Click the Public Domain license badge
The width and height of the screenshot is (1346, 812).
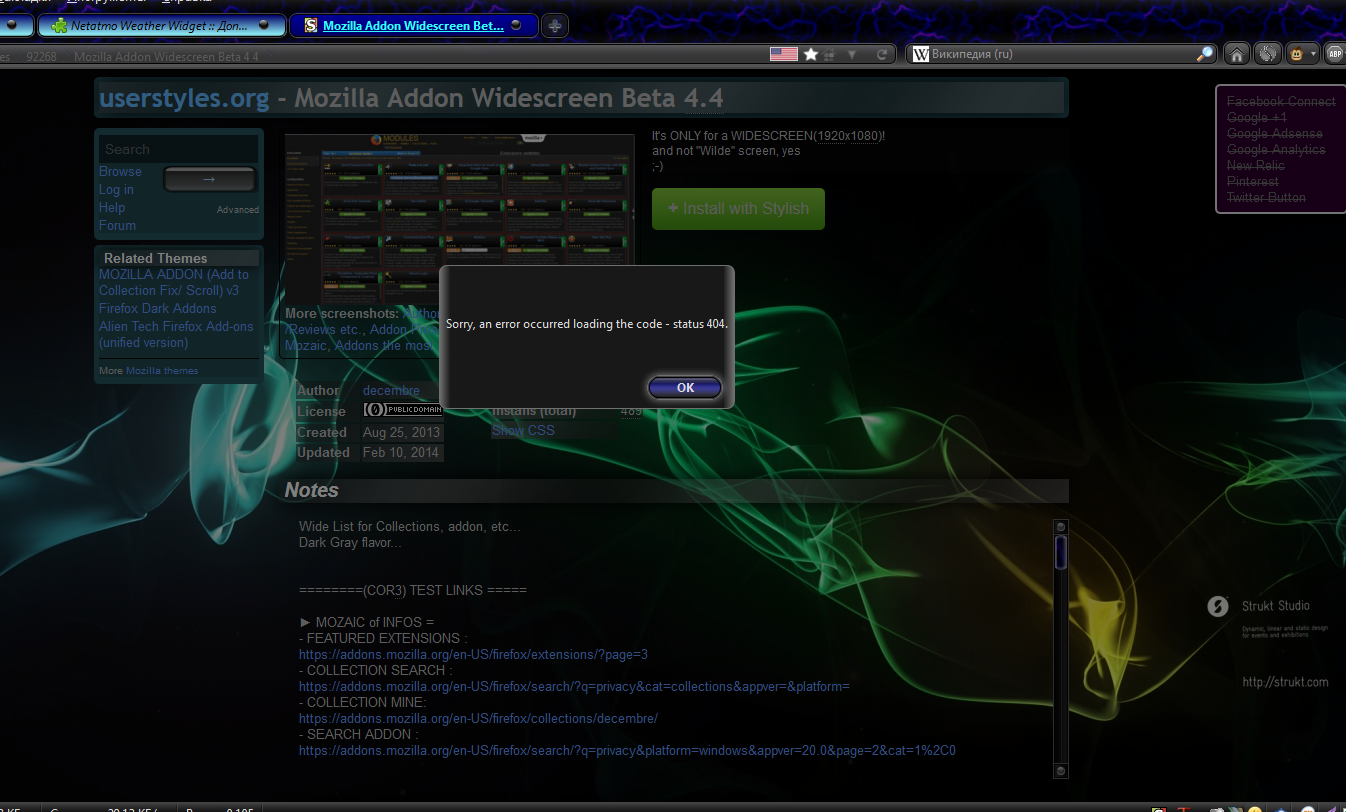[402, 410]
